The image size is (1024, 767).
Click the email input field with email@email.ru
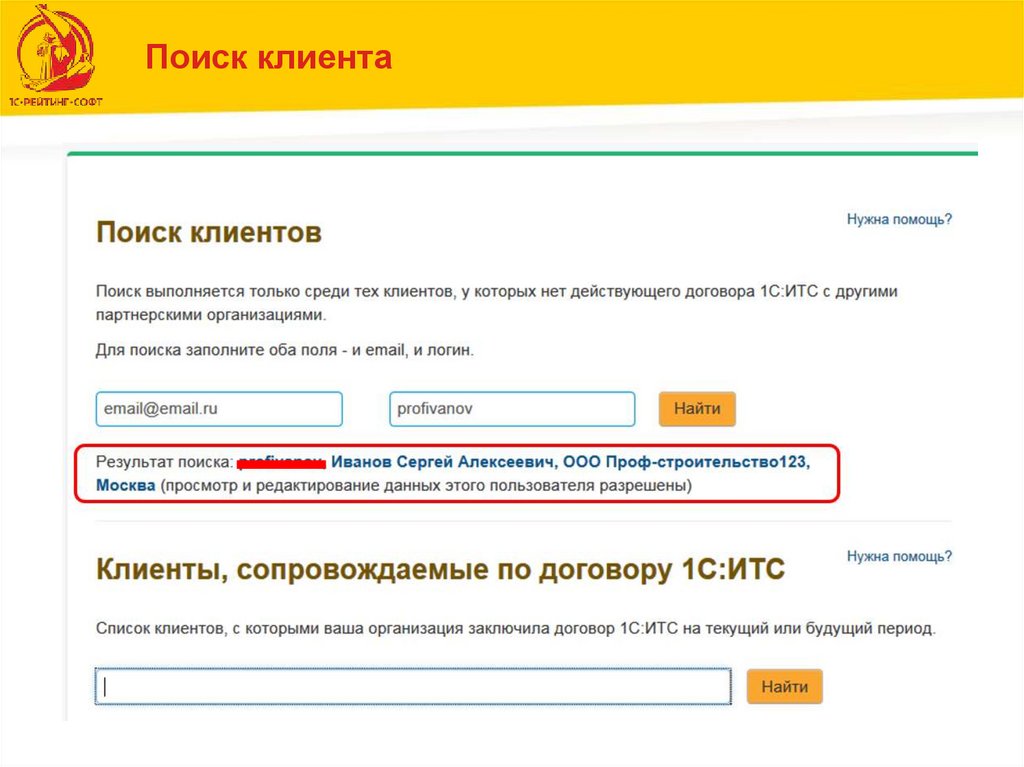coord(219,409)
